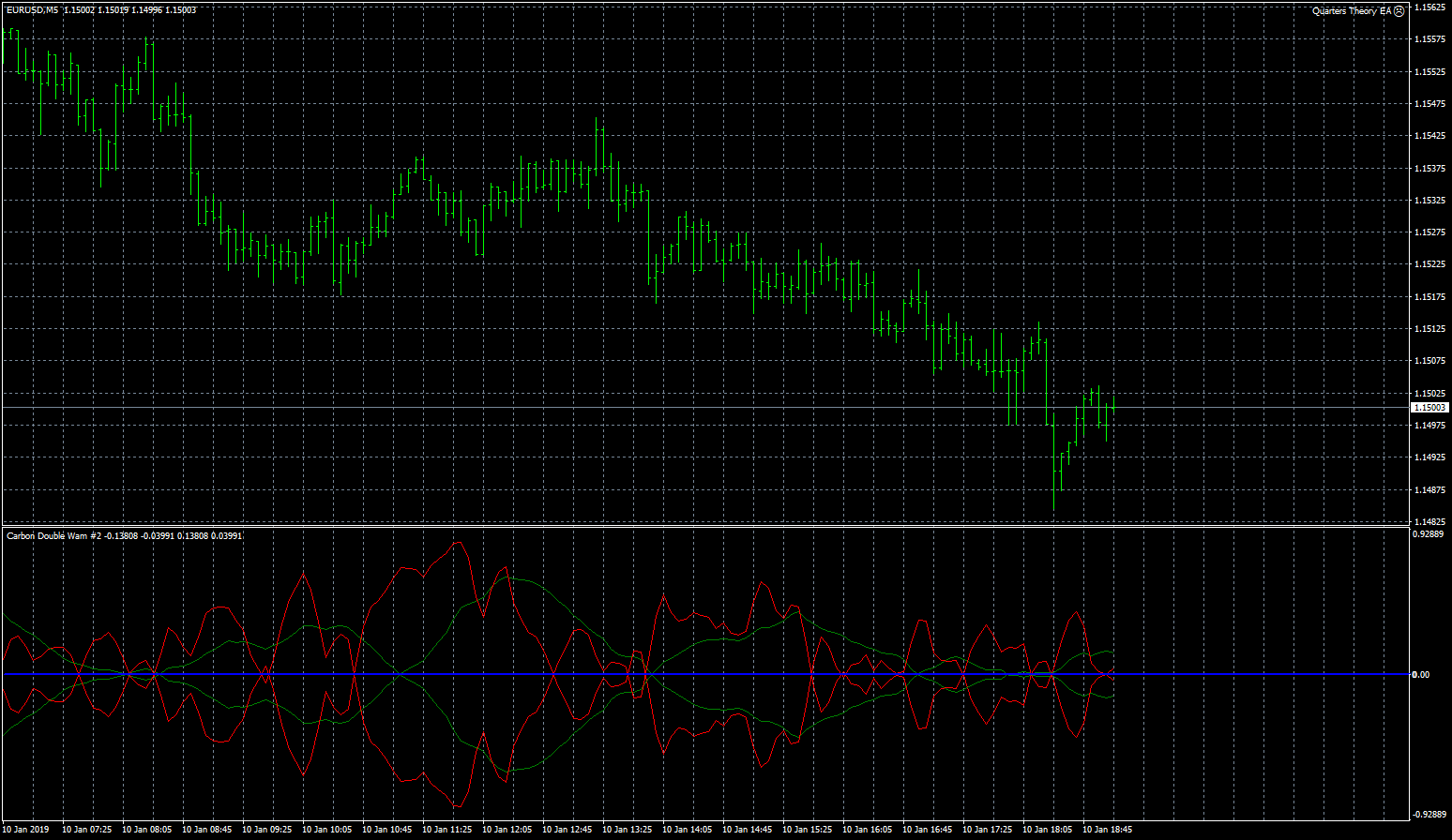Click the '10 Jan 18:45' time axis label

pyautogui.click(x=1108, y=829)
